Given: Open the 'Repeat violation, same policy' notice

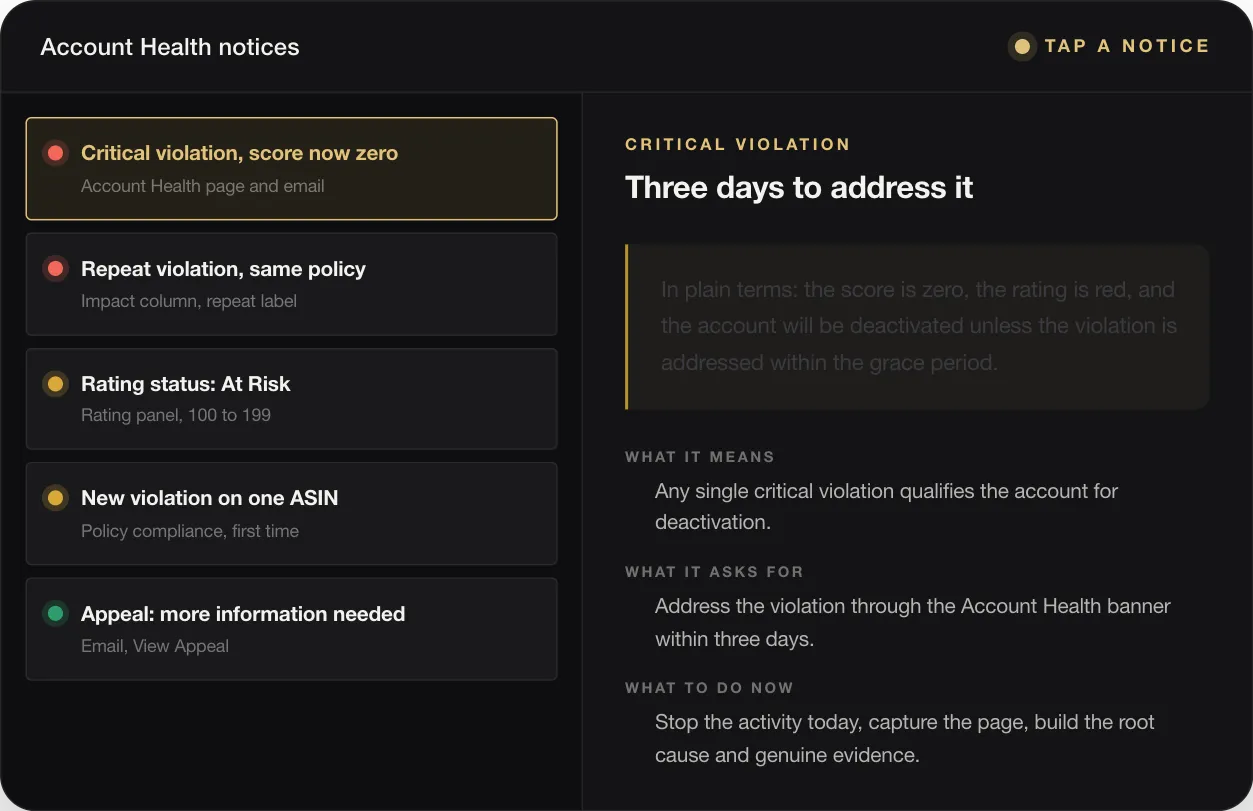Looking at the screenshot, I should pyautogui.click(x=291, y=284).
